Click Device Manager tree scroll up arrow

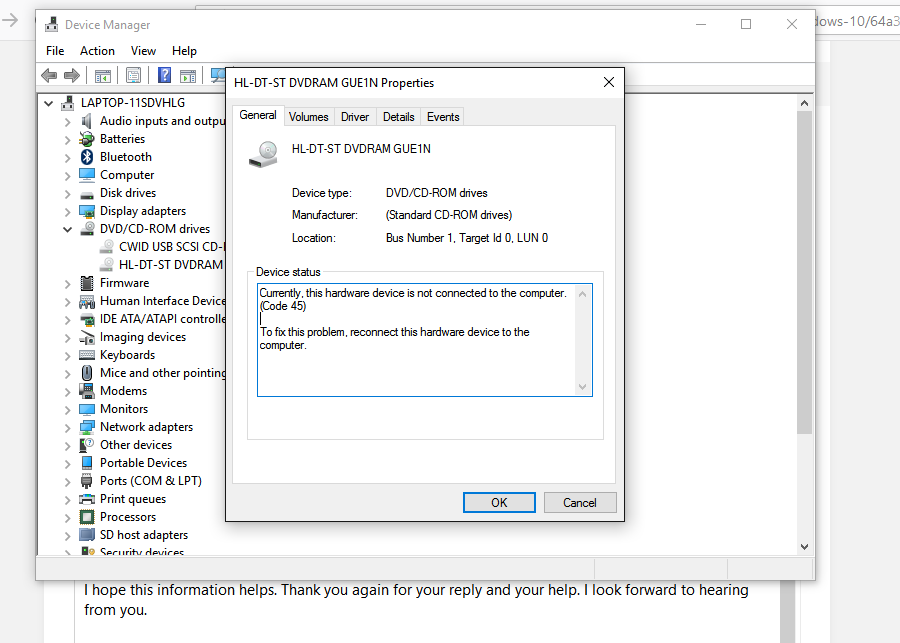click(804, 103)
